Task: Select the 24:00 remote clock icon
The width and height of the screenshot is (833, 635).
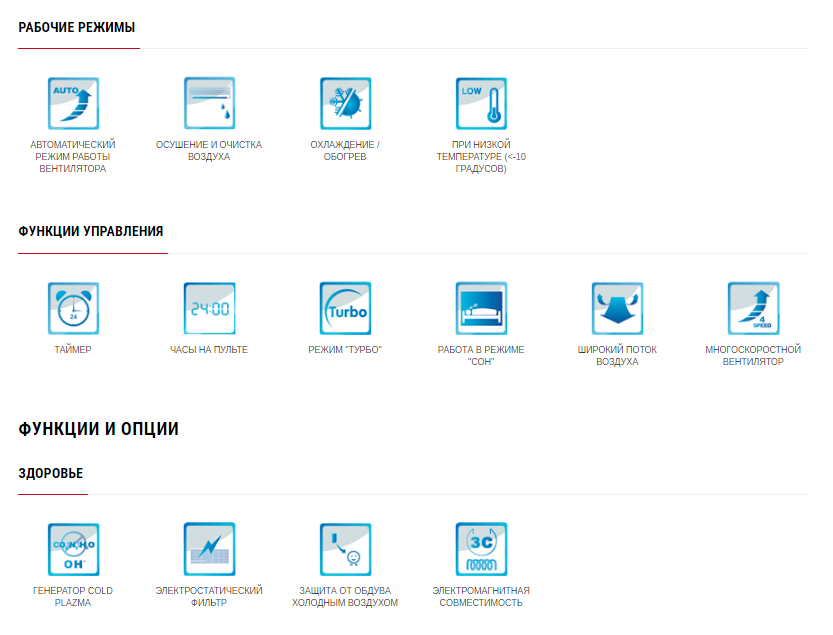Action: click(x=209, y=308)
